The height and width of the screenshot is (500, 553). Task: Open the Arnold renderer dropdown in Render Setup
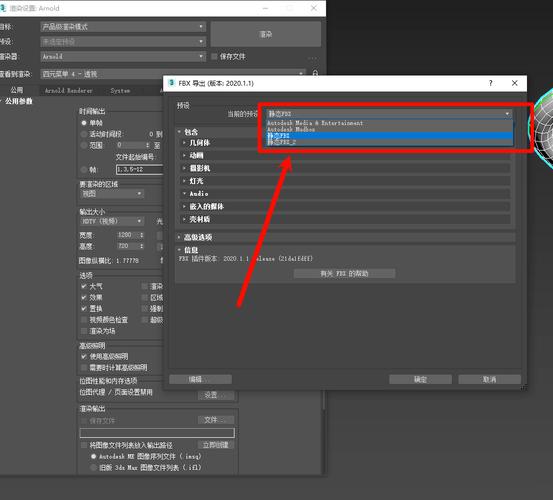123,56
